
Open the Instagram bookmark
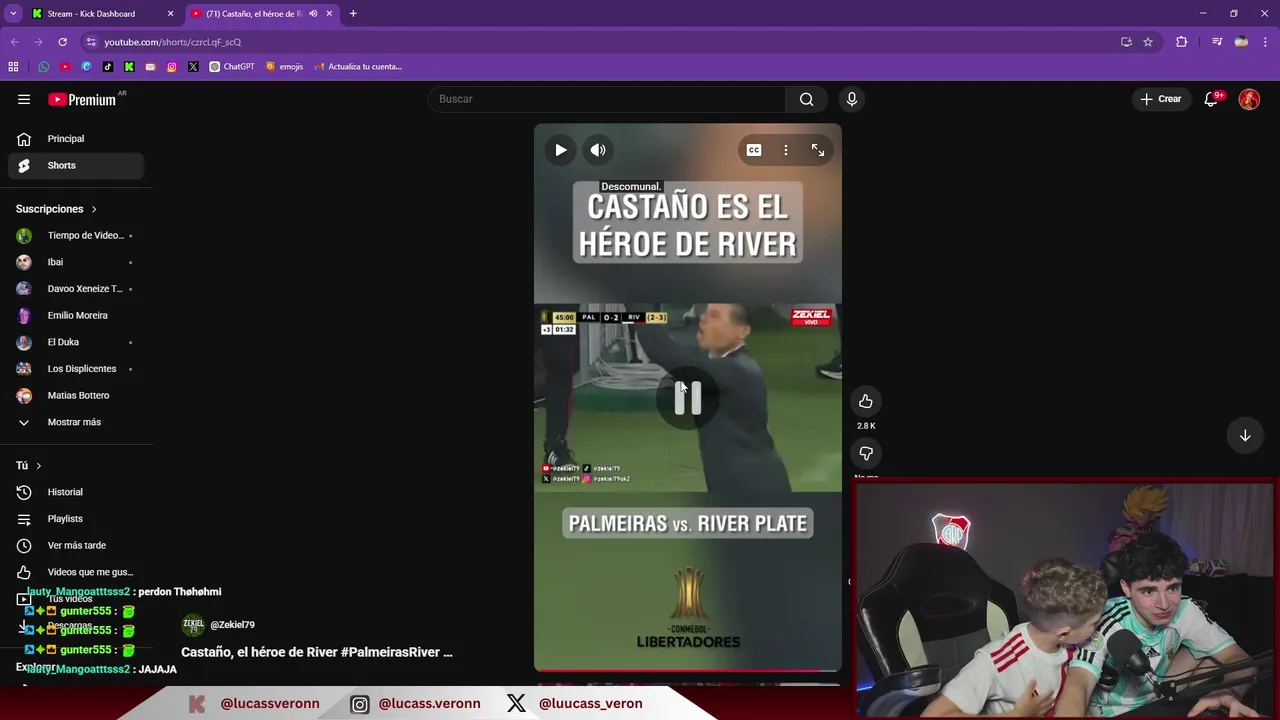tap(172, 67)
